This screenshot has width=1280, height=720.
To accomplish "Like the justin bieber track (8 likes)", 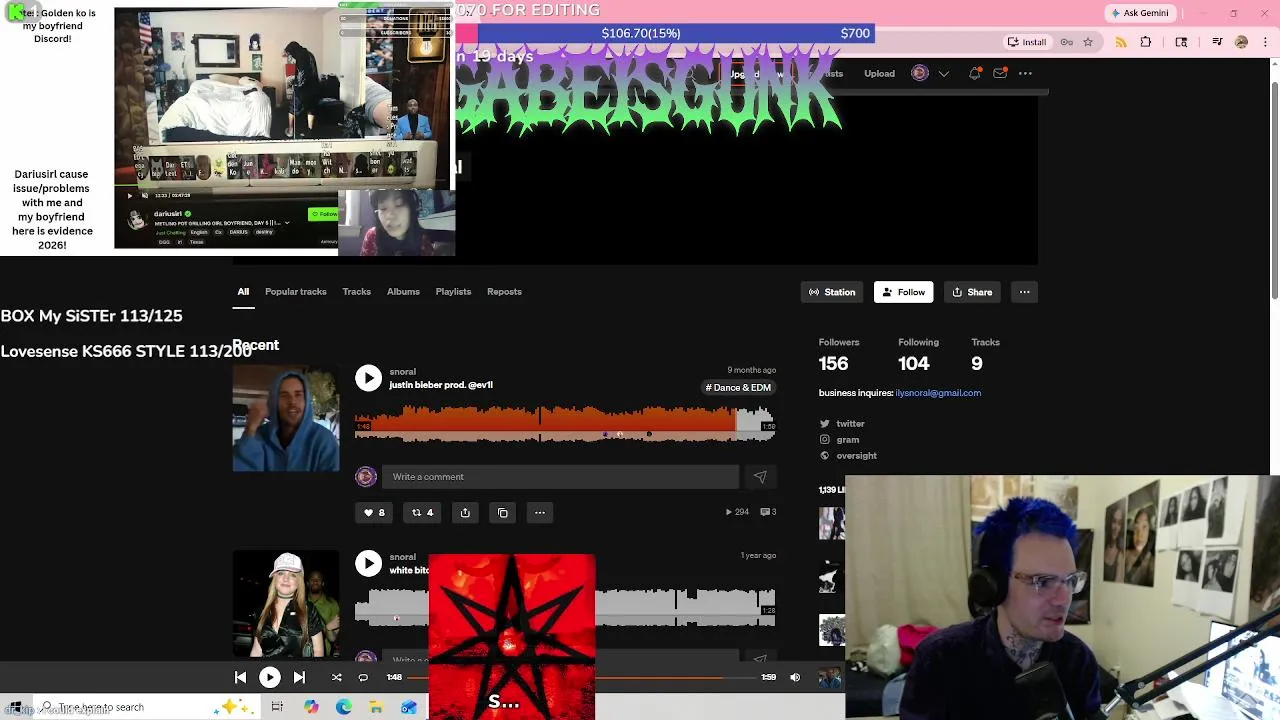I will coord(374,513).
